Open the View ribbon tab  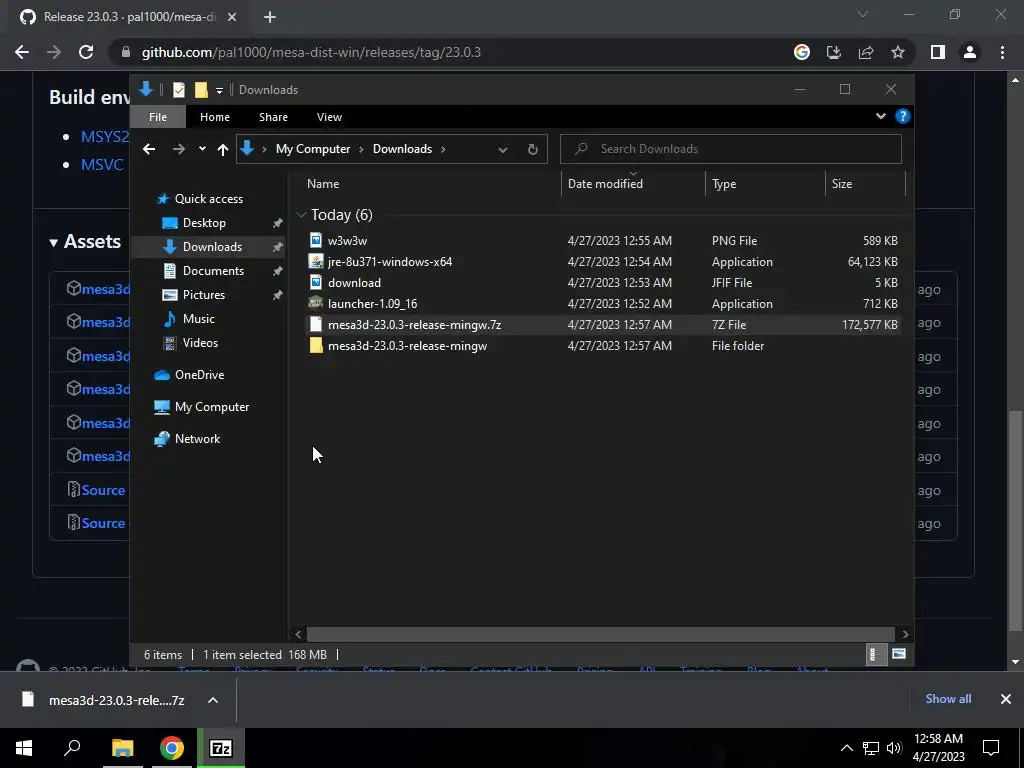coord(329,117)
